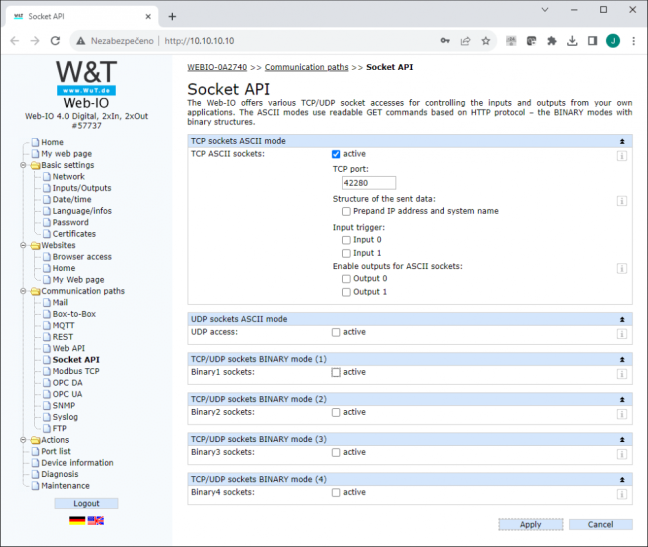Activate Binary1 sockets checkbox
The height and width of the screenshot is (547, 648).
tap(336, 372)
